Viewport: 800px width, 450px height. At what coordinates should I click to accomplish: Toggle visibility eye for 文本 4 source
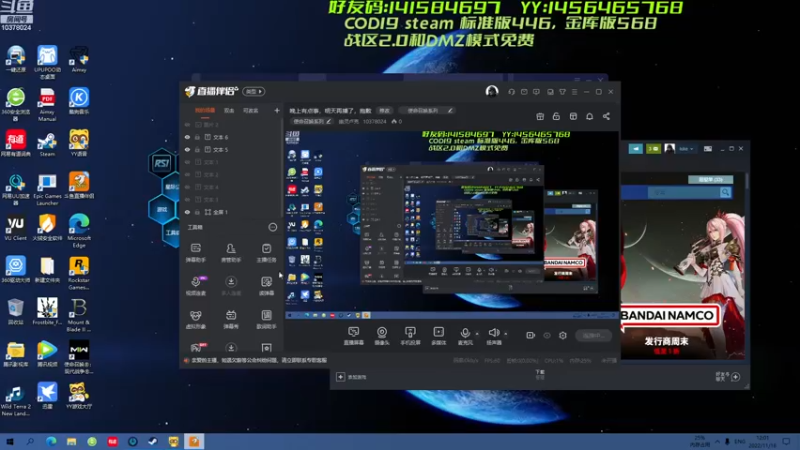187,187
